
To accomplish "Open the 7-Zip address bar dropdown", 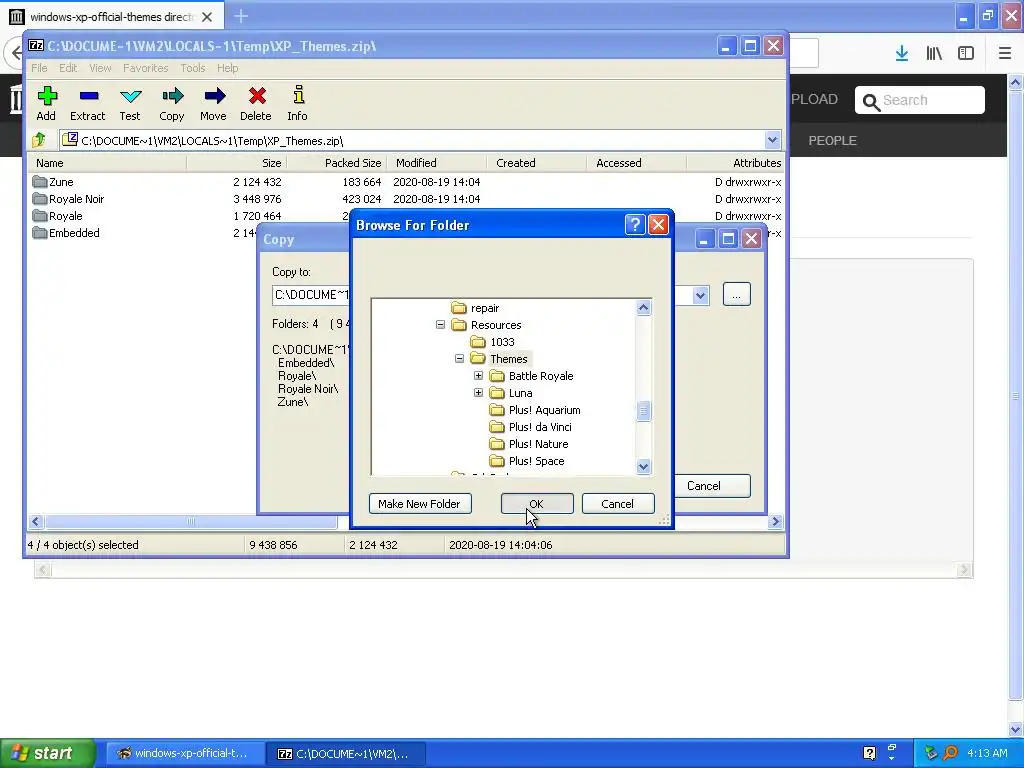I will [772, 140].
